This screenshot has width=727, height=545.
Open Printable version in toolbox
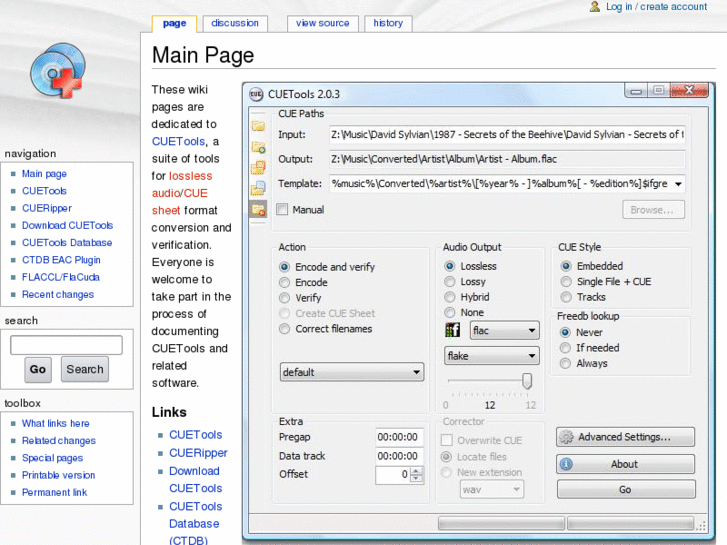[x=58, y=475]
